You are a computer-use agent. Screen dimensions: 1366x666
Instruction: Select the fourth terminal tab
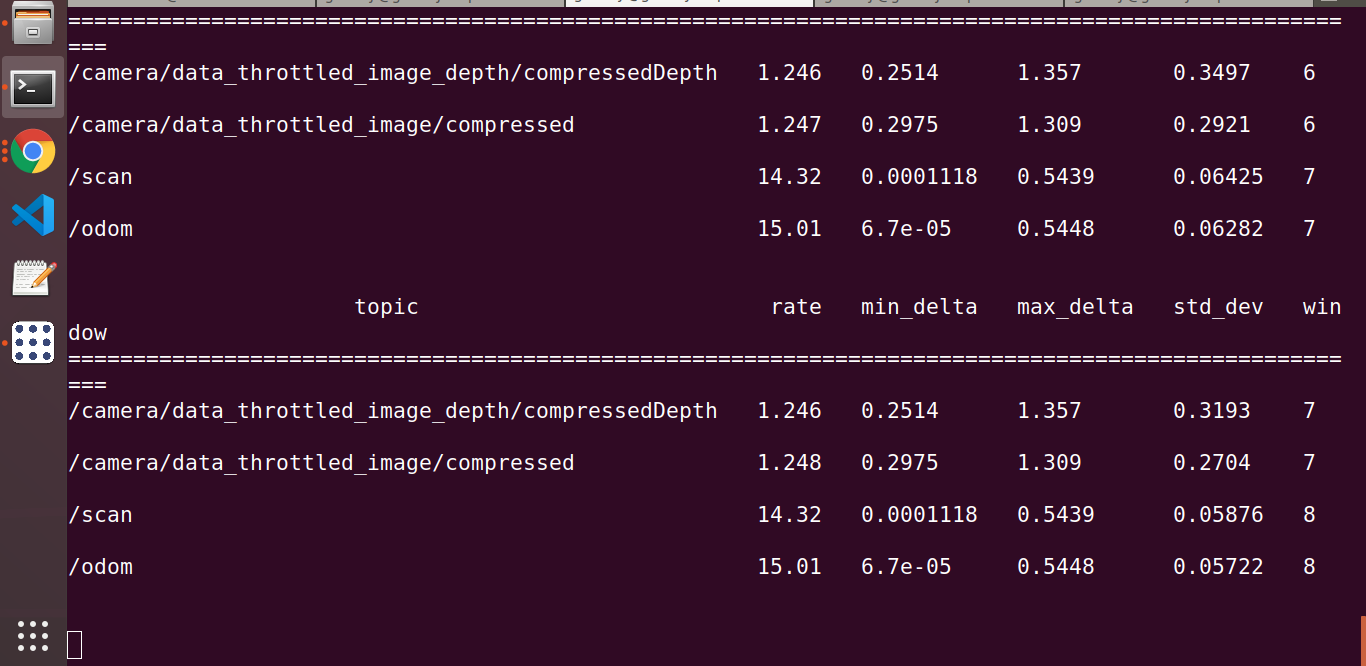tap(938, 3)
